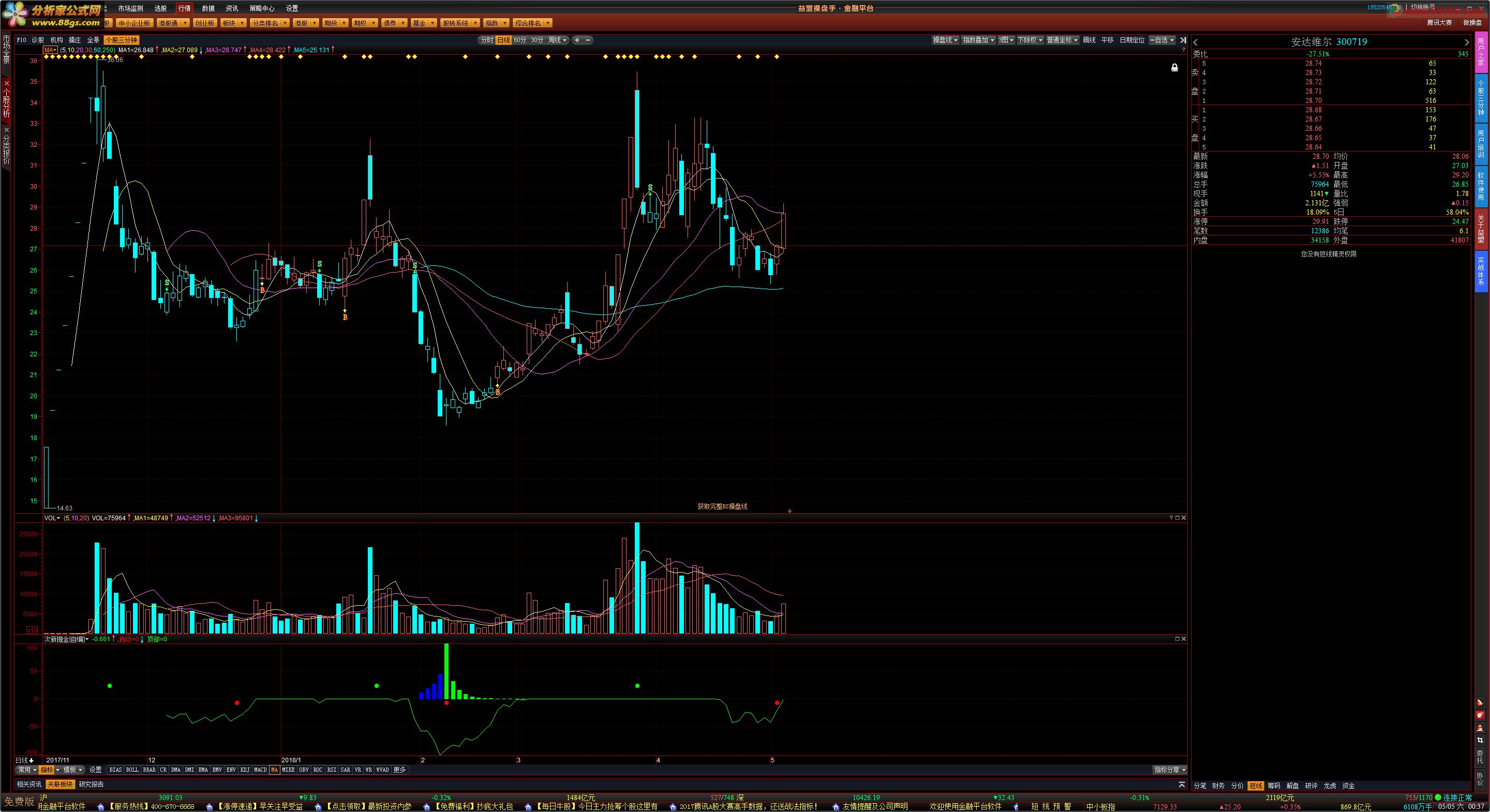Viewport: 1490px width, 812px height.
Task: Open the MA parameter selector on the chart
Action: 50,50
